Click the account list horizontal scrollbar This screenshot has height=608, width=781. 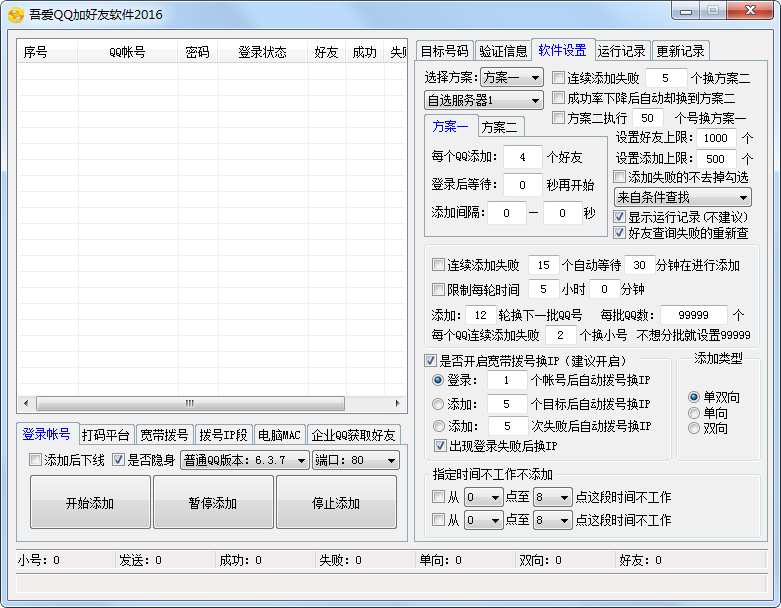pos(211,403)
